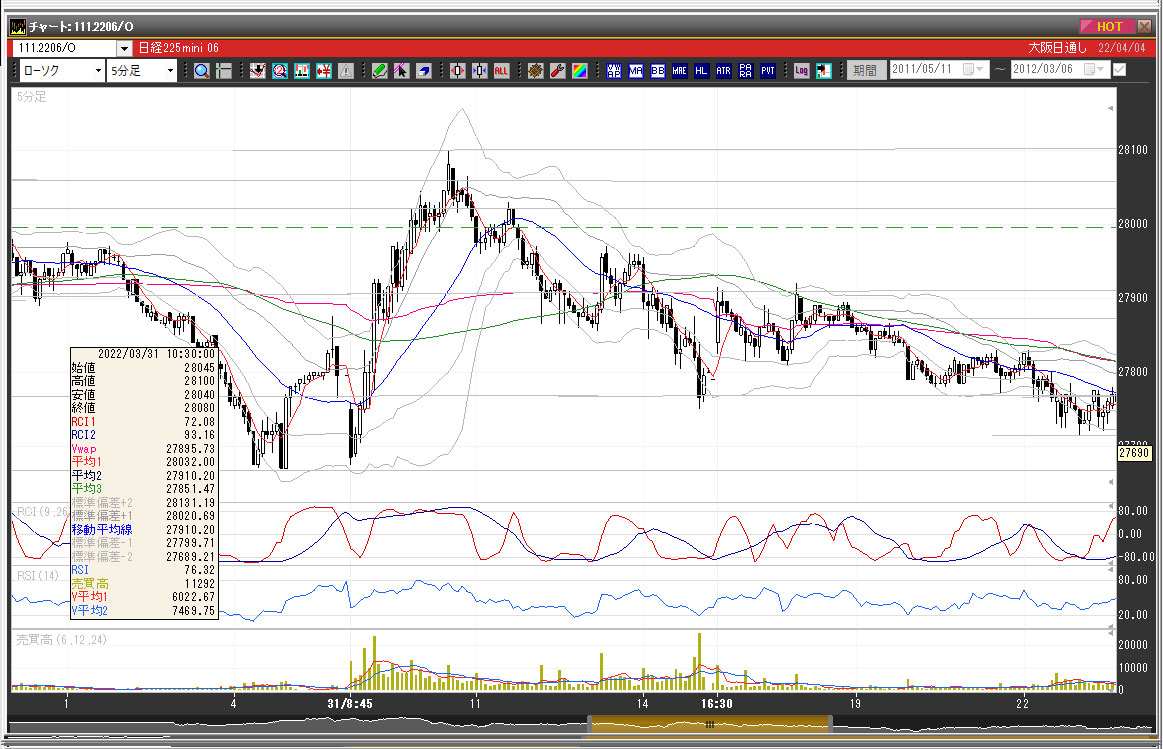
Task: Open the symbol code 111.2206/O dropdown arrow
Action: (x=124, y=48)
